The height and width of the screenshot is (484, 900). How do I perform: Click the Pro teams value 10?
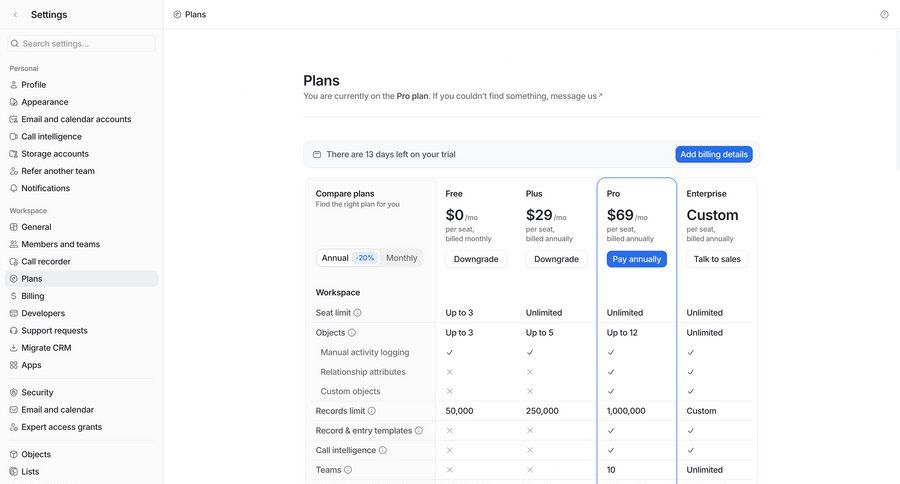611,470
